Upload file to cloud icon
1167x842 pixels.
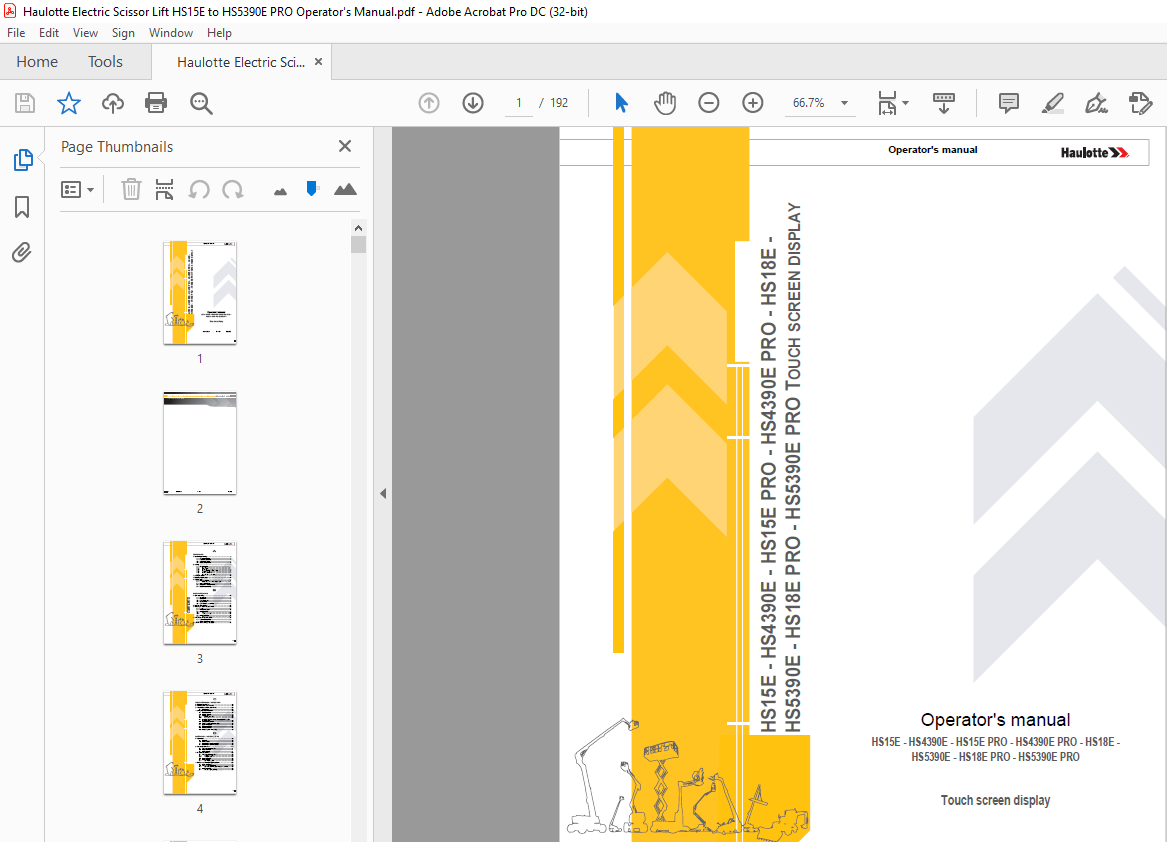(112, 103)
